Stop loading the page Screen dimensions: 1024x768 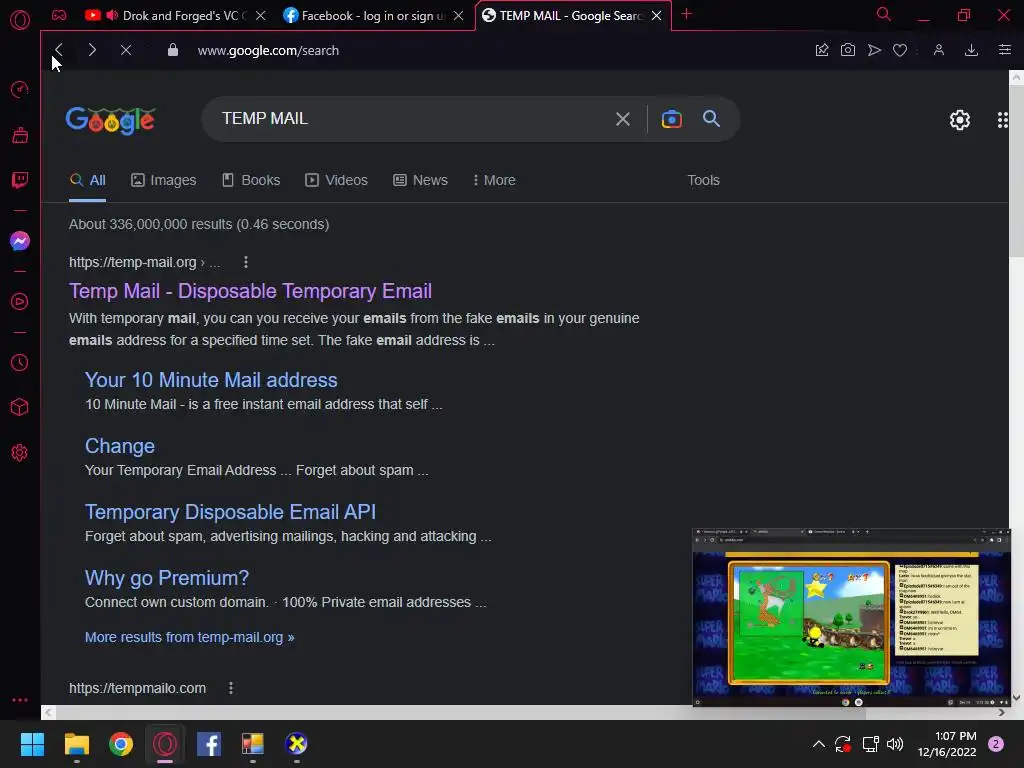coord(126,50)
